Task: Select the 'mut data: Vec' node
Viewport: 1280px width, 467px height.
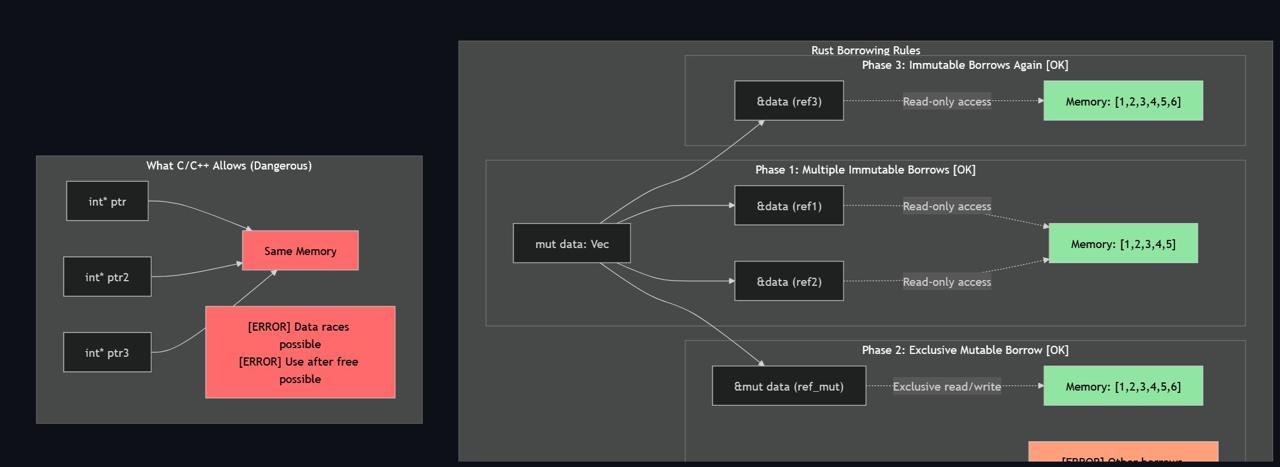Action: pyautogui.click(x=572, y=244)
